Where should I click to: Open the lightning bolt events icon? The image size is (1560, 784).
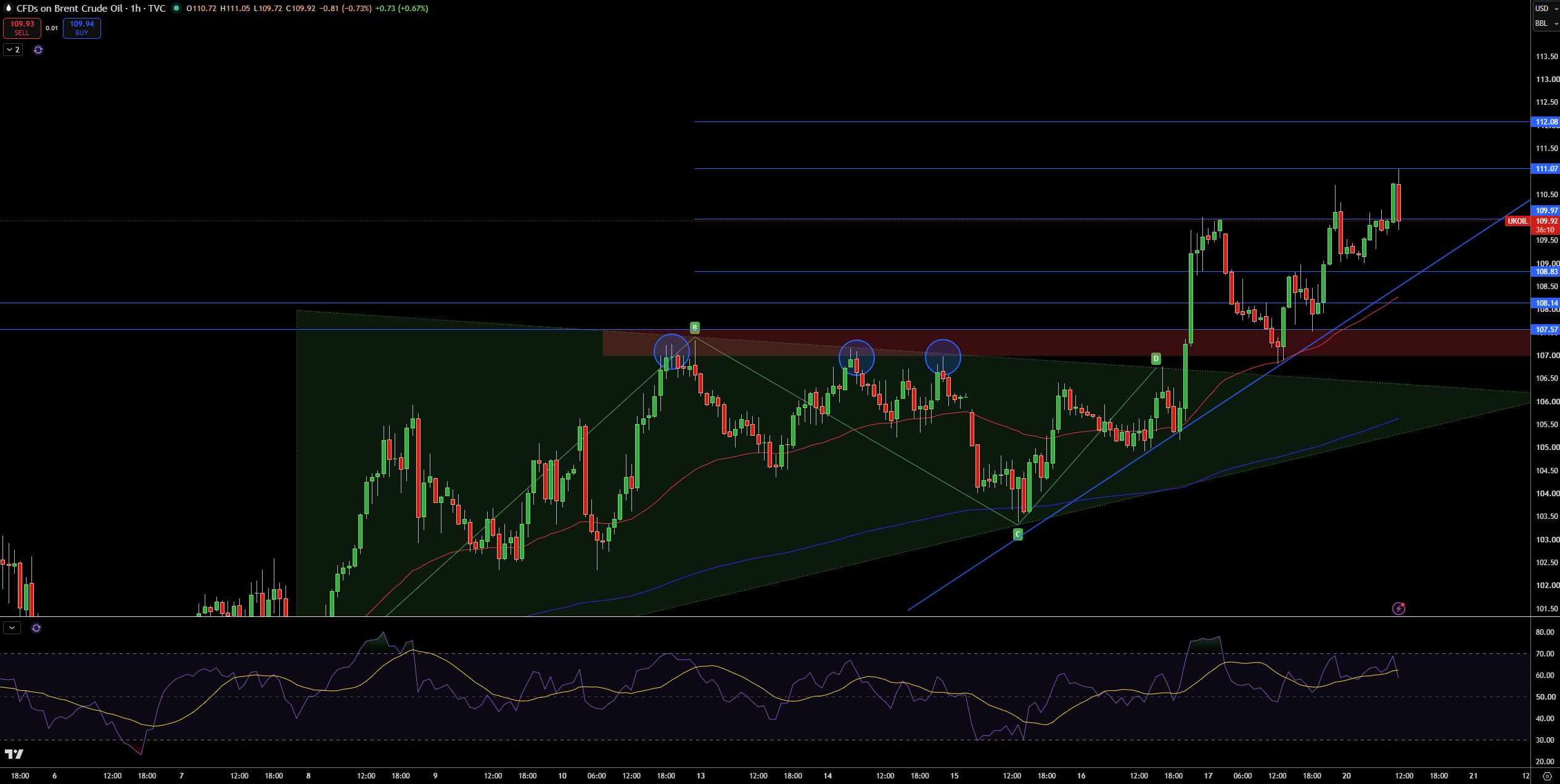[x=1398, y=608]
